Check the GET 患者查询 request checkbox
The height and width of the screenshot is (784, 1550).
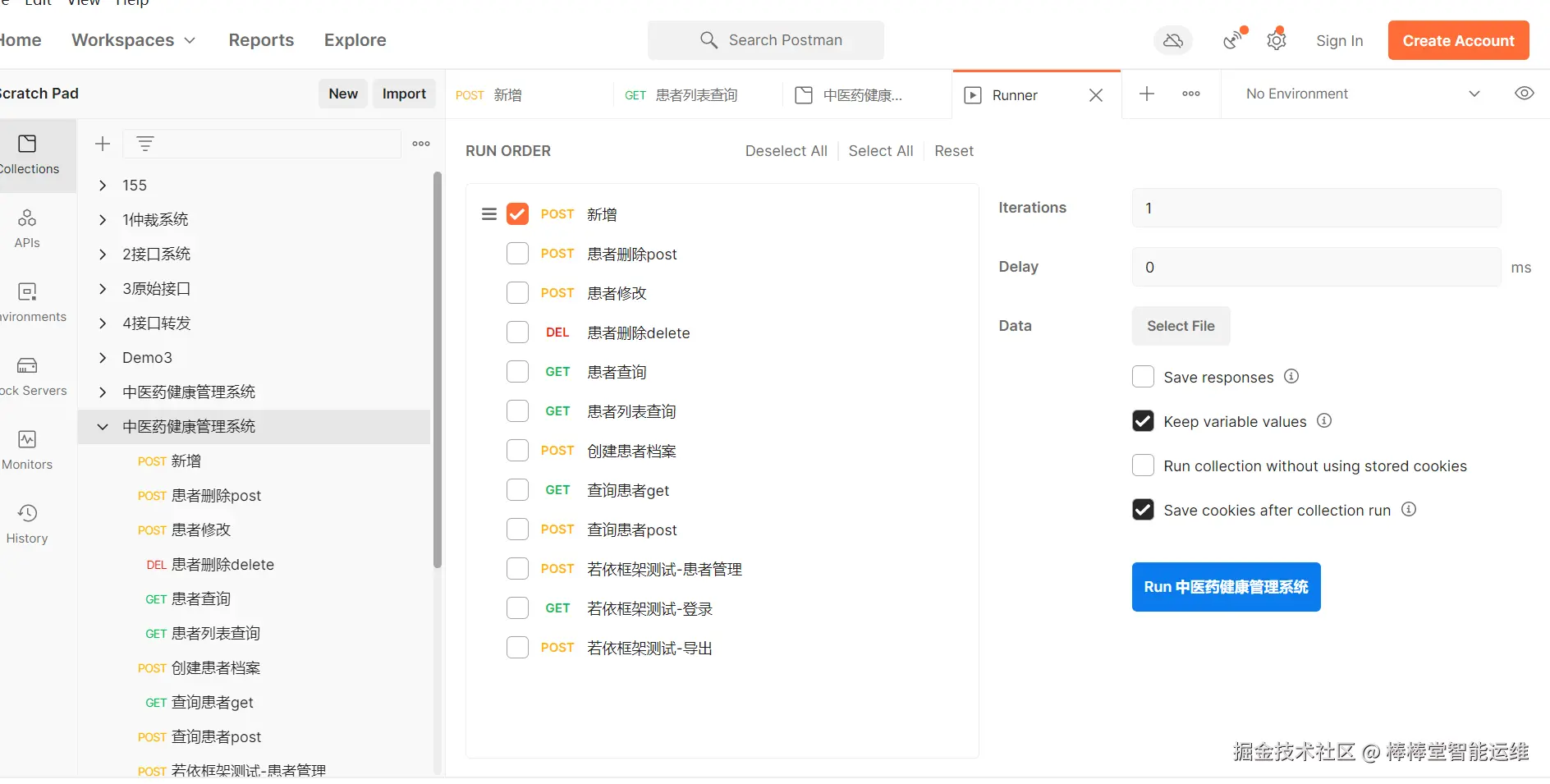pyautogui.click(x=517, y=372)
